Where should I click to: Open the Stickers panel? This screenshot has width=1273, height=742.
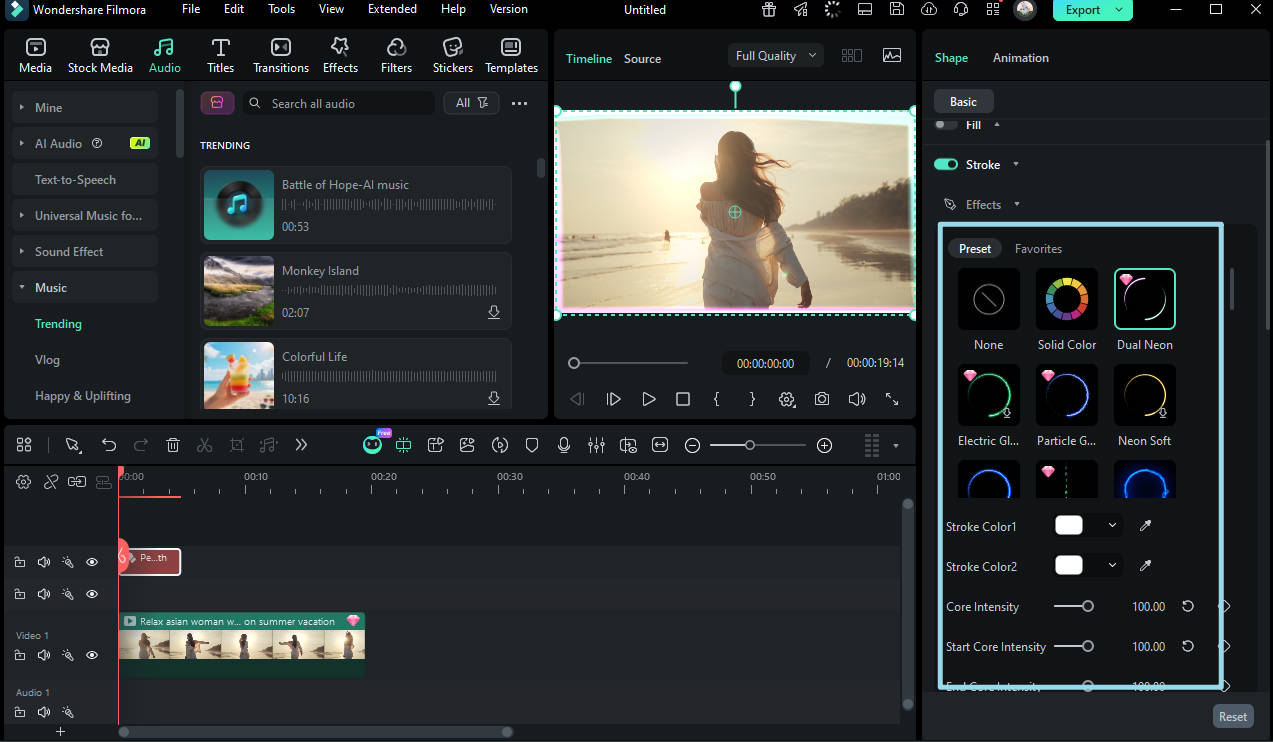click(x=452, y=56)
